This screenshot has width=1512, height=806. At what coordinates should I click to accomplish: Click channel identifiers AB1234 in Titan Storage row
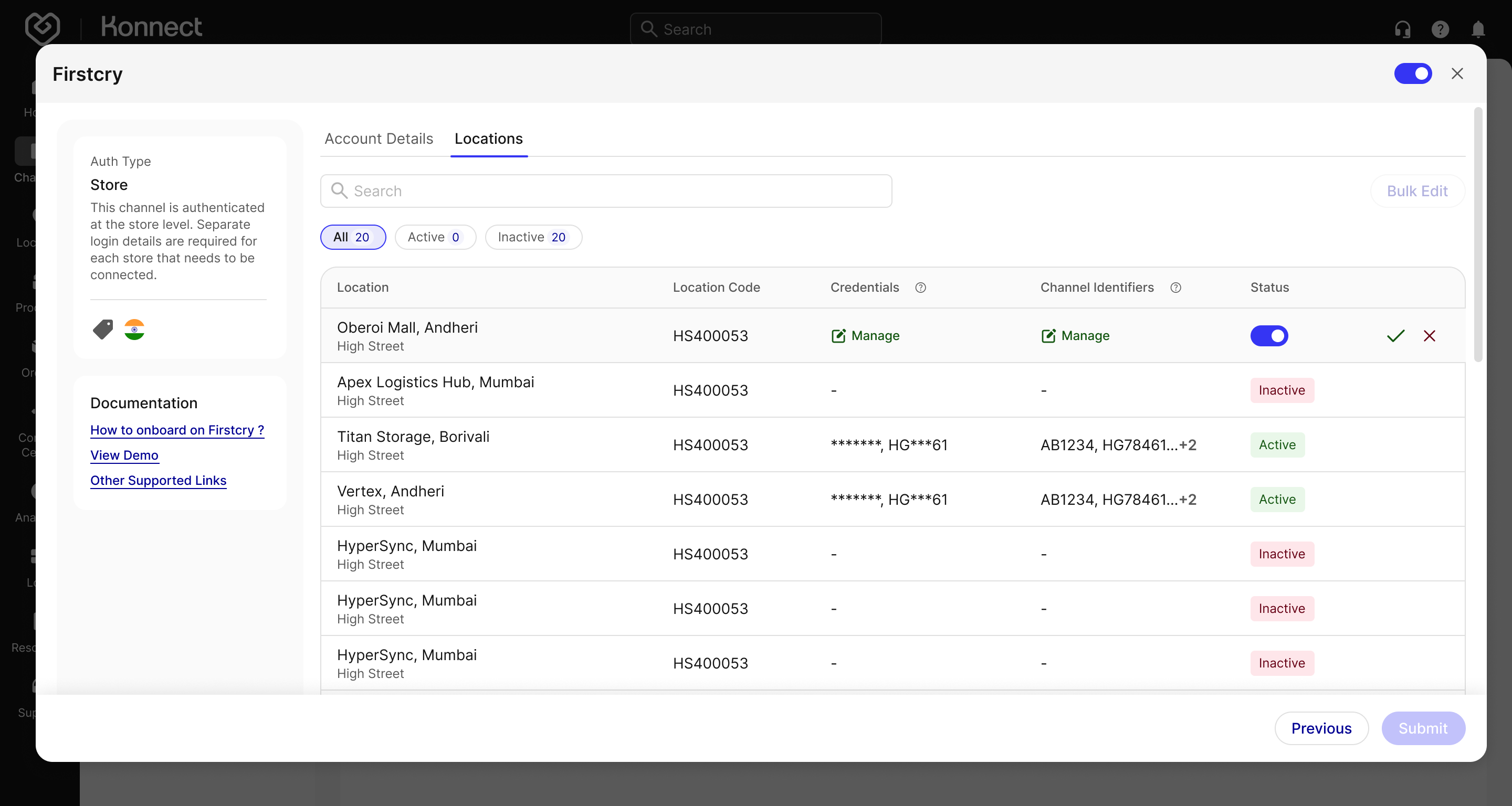1118,444
